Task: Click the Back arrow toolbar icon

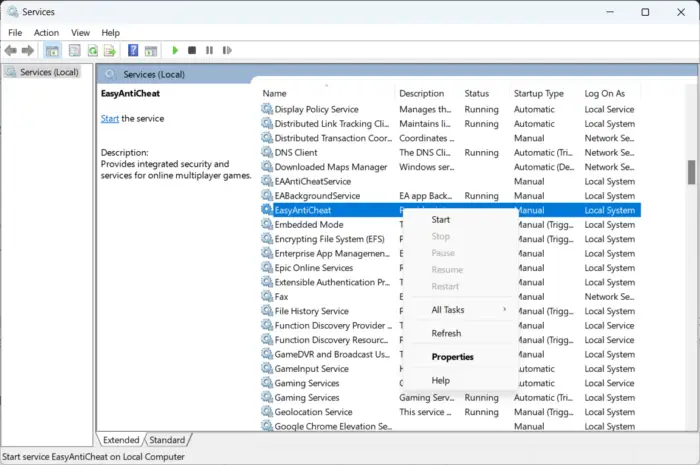Action: pyautogui.click(x=11, y=50)
